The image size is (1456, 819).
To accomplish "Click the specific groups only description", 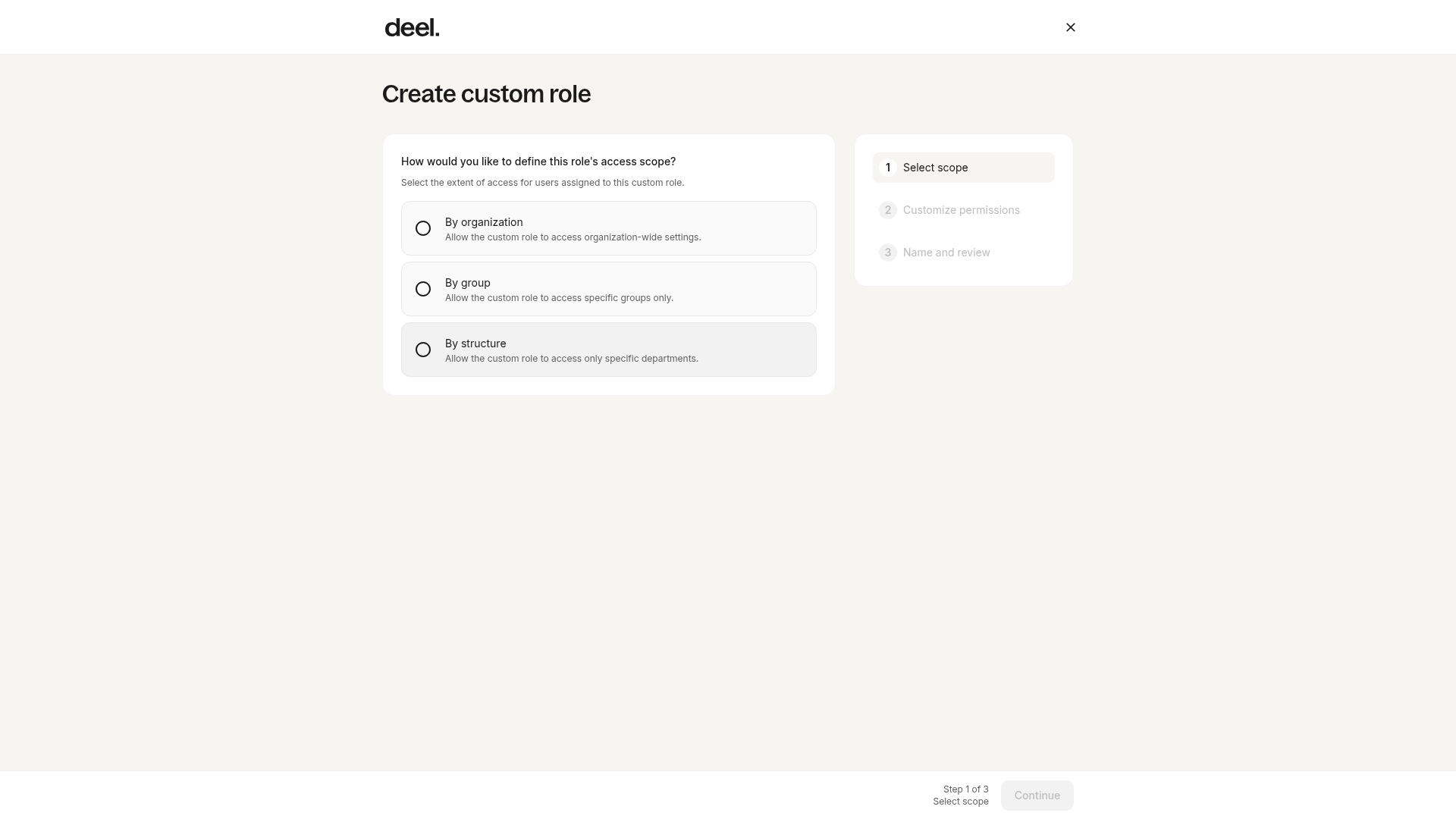I will (x=559, y=298).
